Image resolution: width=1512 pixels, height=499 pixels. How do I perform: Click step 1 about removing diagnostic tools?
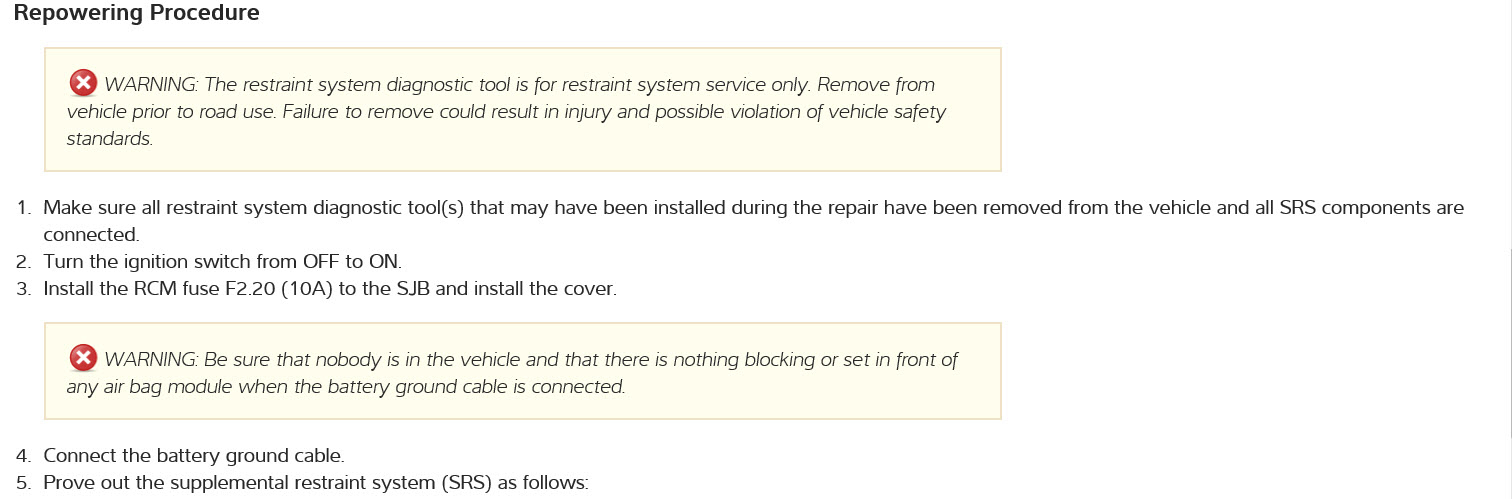coord(600,209)
